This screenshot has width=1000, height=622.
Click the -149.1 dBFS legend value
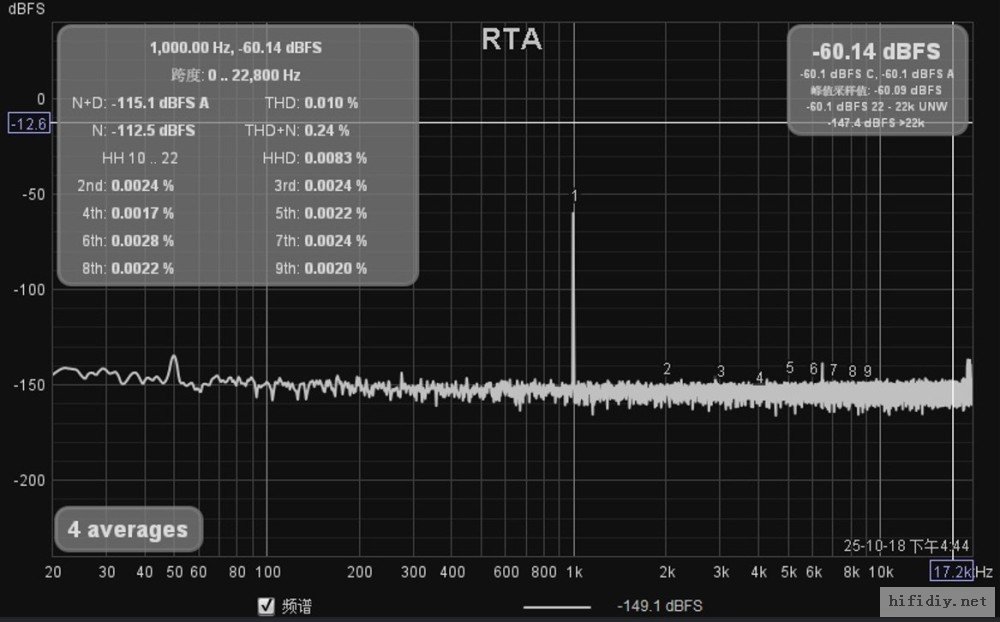(659, 606)
